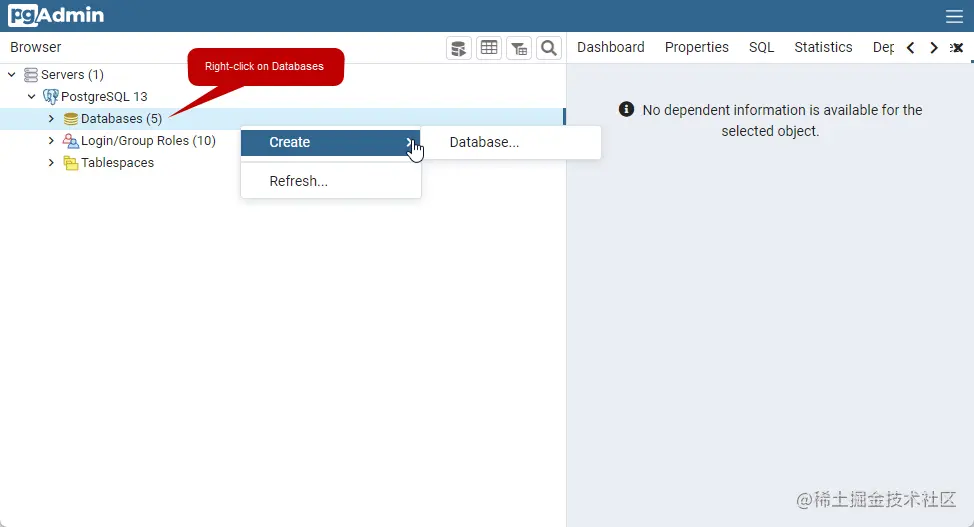Click the Servers group icon
The height and width of the screenshot is (527, 974).
[30, 75]
